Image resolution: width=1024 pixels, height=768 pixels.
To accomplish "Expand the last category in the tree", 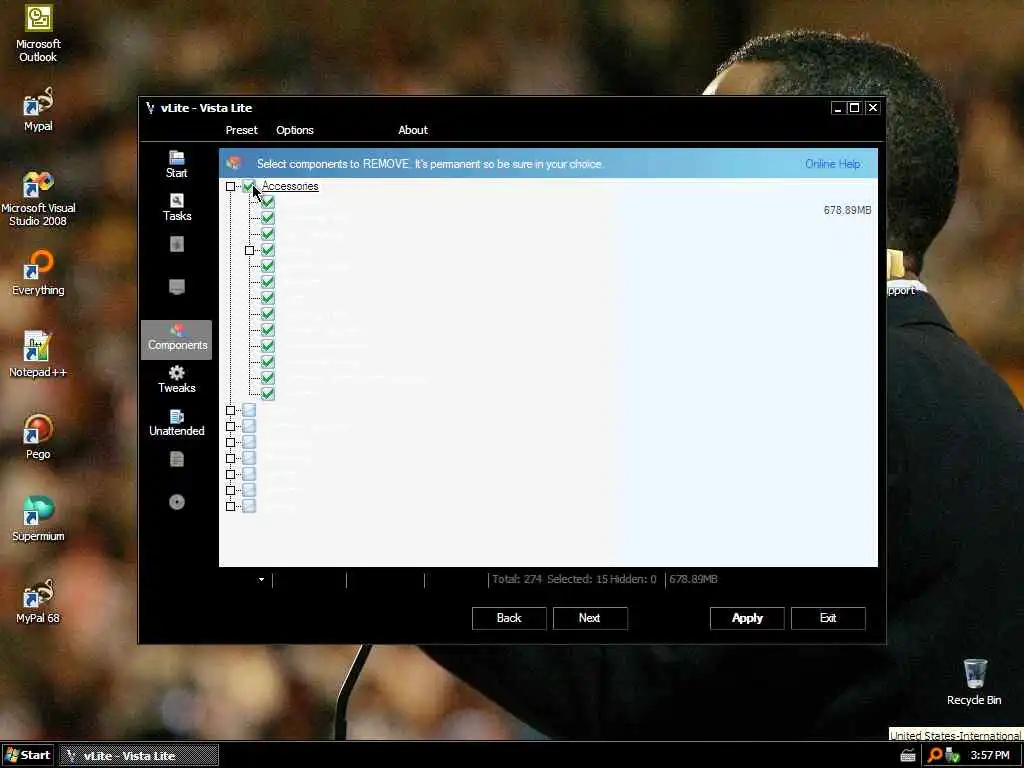I will (231, 507).
